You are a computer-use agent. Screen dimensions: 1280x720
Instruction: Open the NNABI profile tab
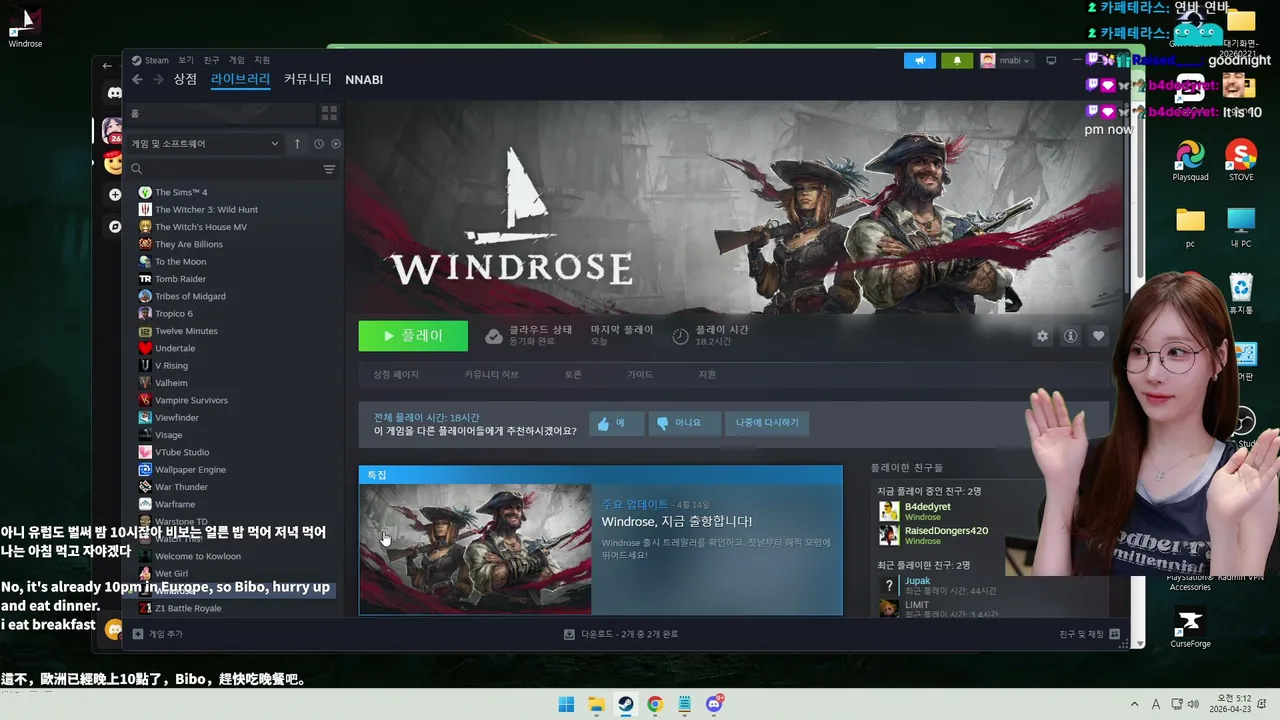(364, 80)
